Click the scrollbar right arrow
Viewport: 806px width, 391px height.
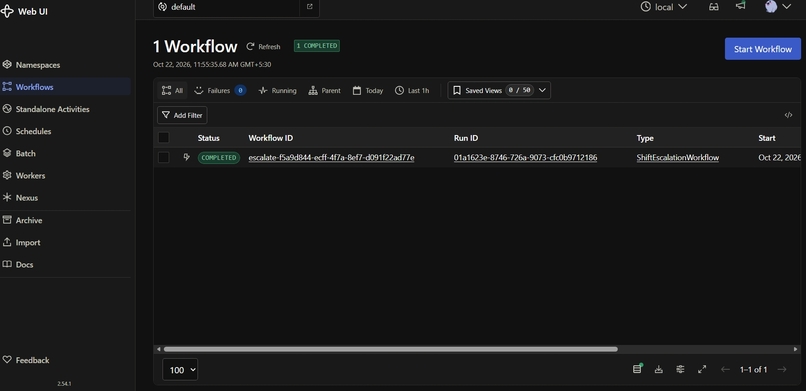tap(796, 349)
